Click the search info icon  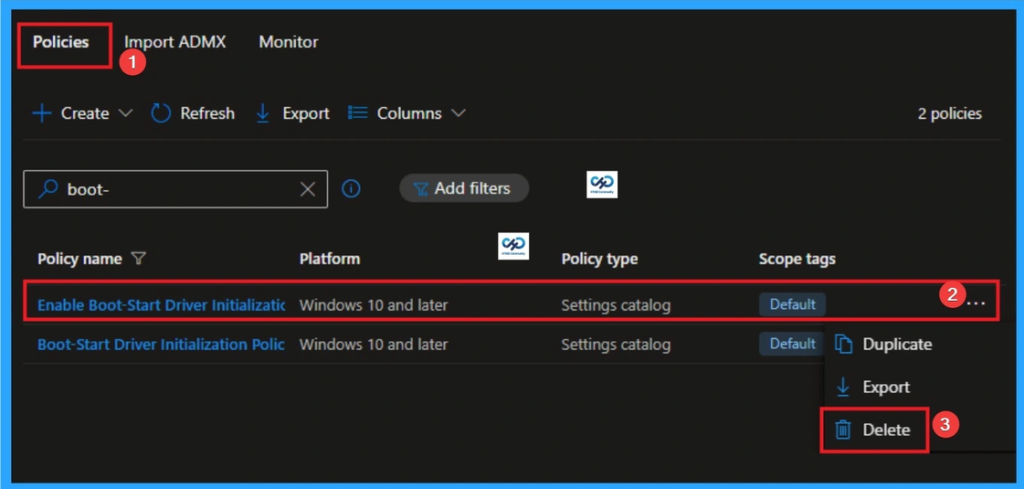click(x=351, y=189)
